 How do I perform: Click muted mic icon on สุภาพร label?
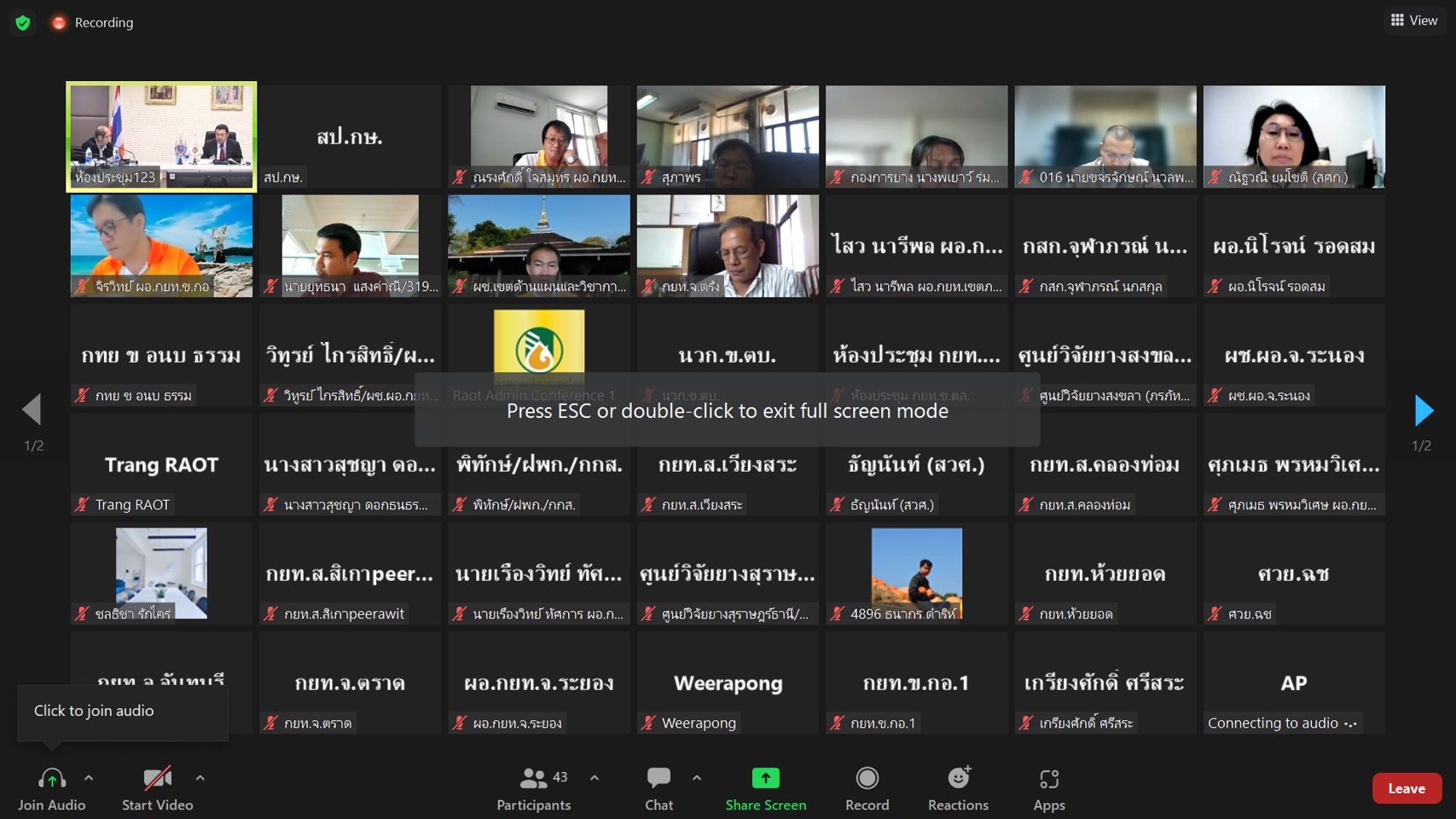[649, 177]
